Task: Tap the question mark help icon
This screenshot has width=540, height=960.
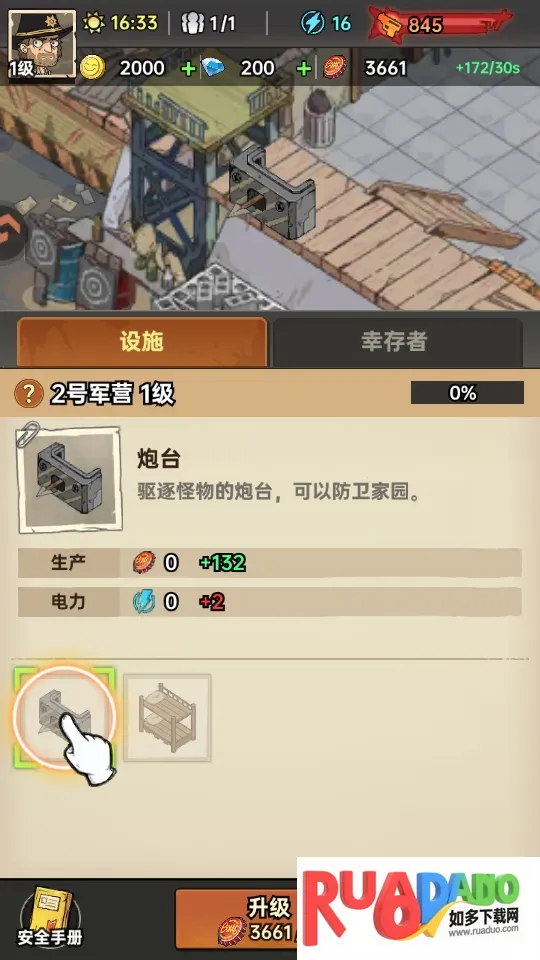Action: [x=28, y=393]
